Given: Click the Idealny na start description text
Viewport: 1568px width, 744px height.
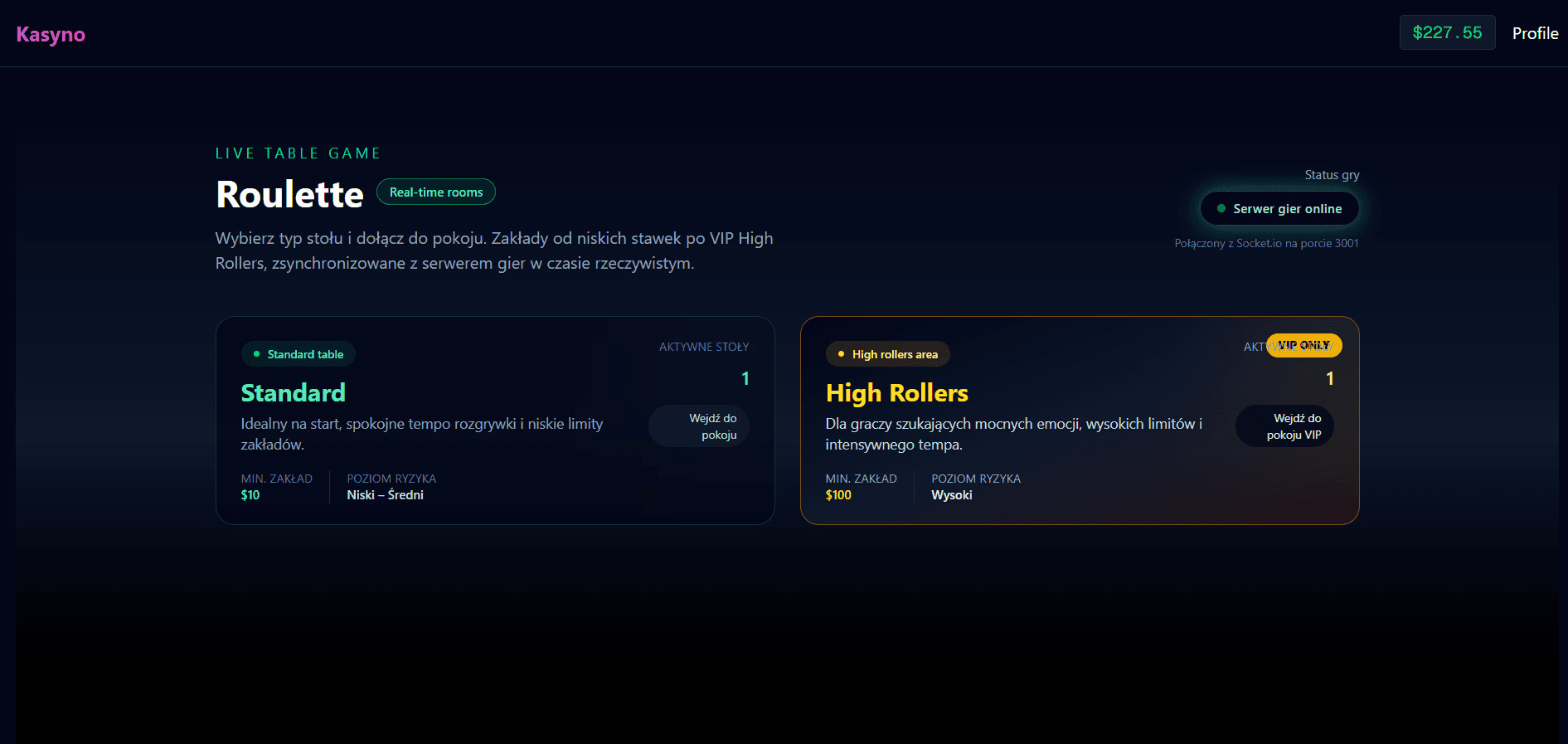Looking at the screenshot, I should 421,434.
